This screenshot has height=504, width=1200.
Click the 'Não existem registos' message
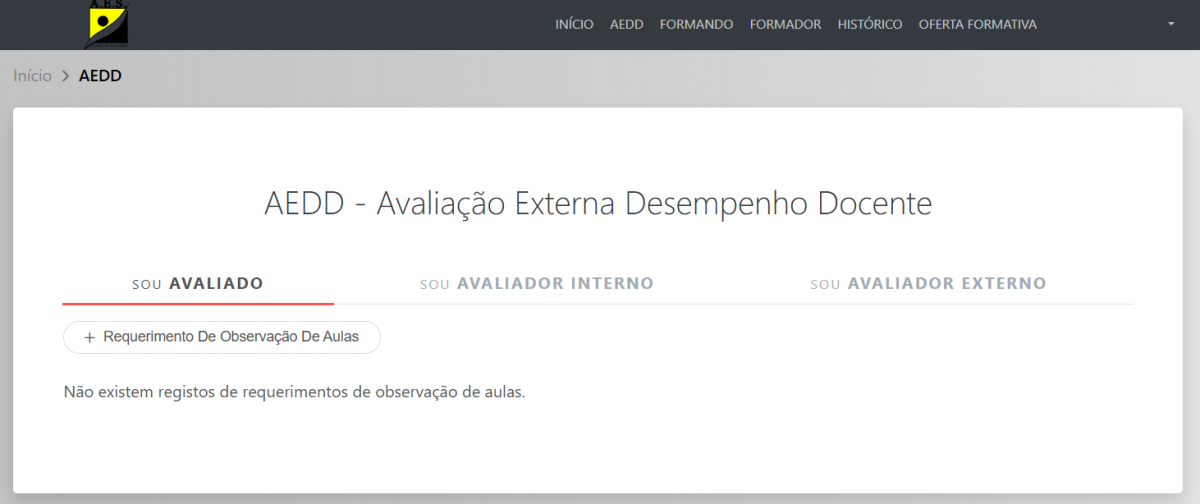point(294,392)
